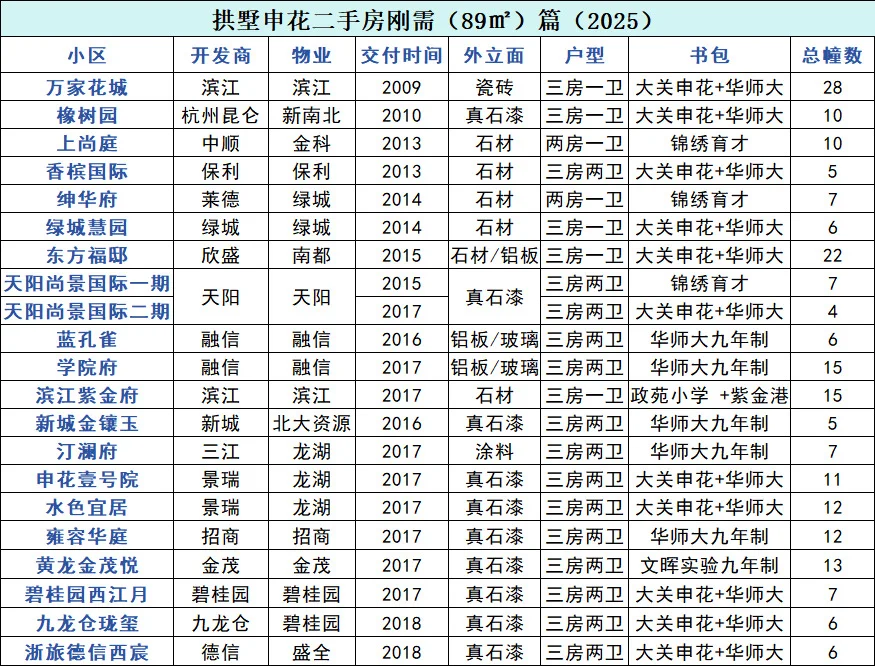
Task: Select 2018 in the 九龙仓珑玺 row
Action: tap(402, 623)
